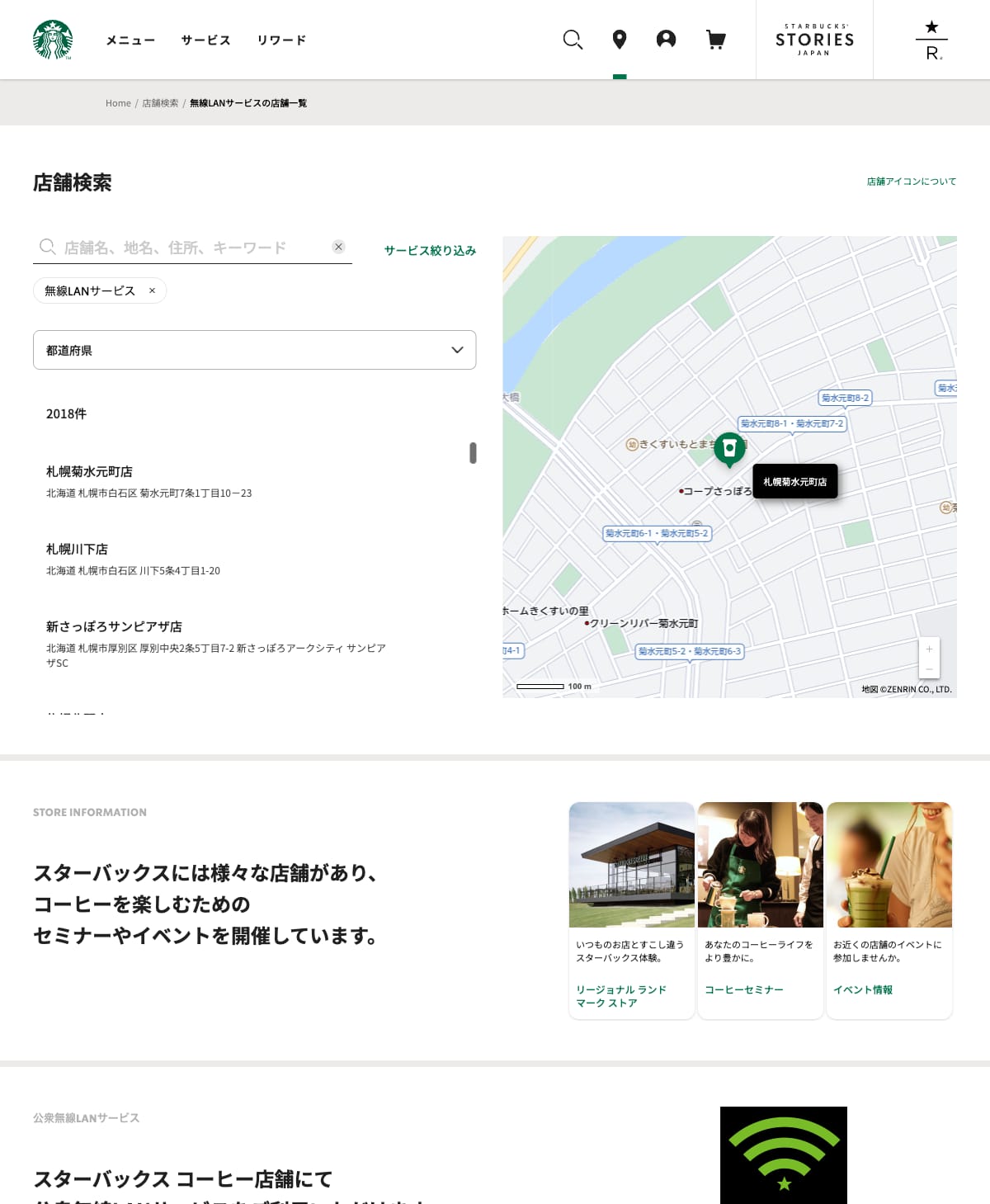
Task: Go to Home breadcrumb
Action: [118, 103]
